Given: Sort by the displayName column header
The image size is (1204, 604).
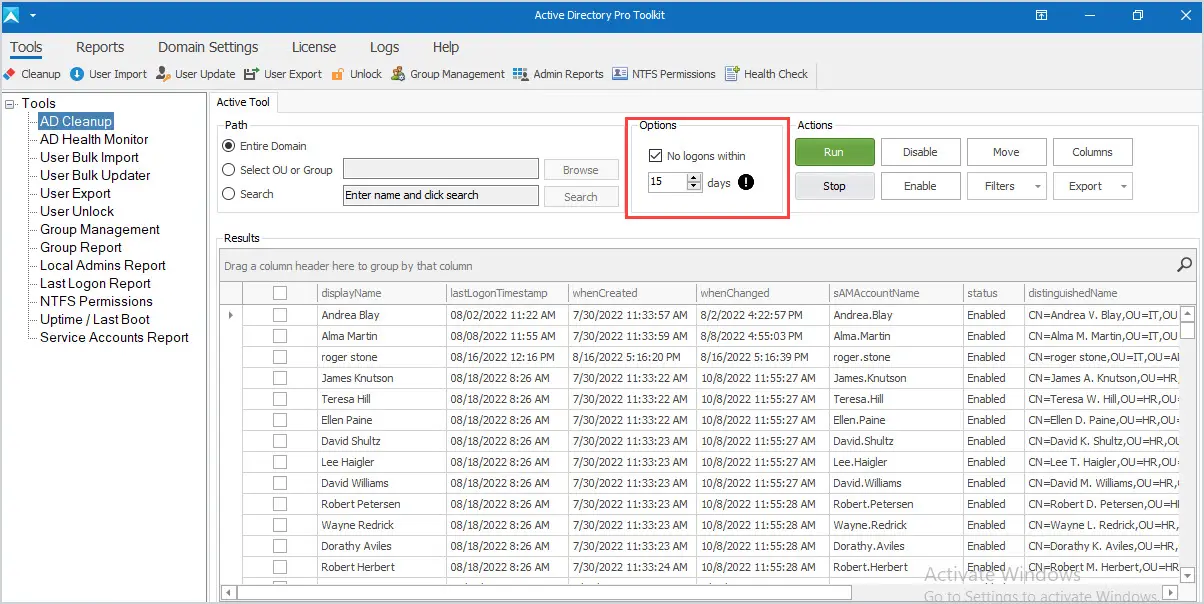Looking at the screenshot, I should pyautogui.click(x=381, y=293).
